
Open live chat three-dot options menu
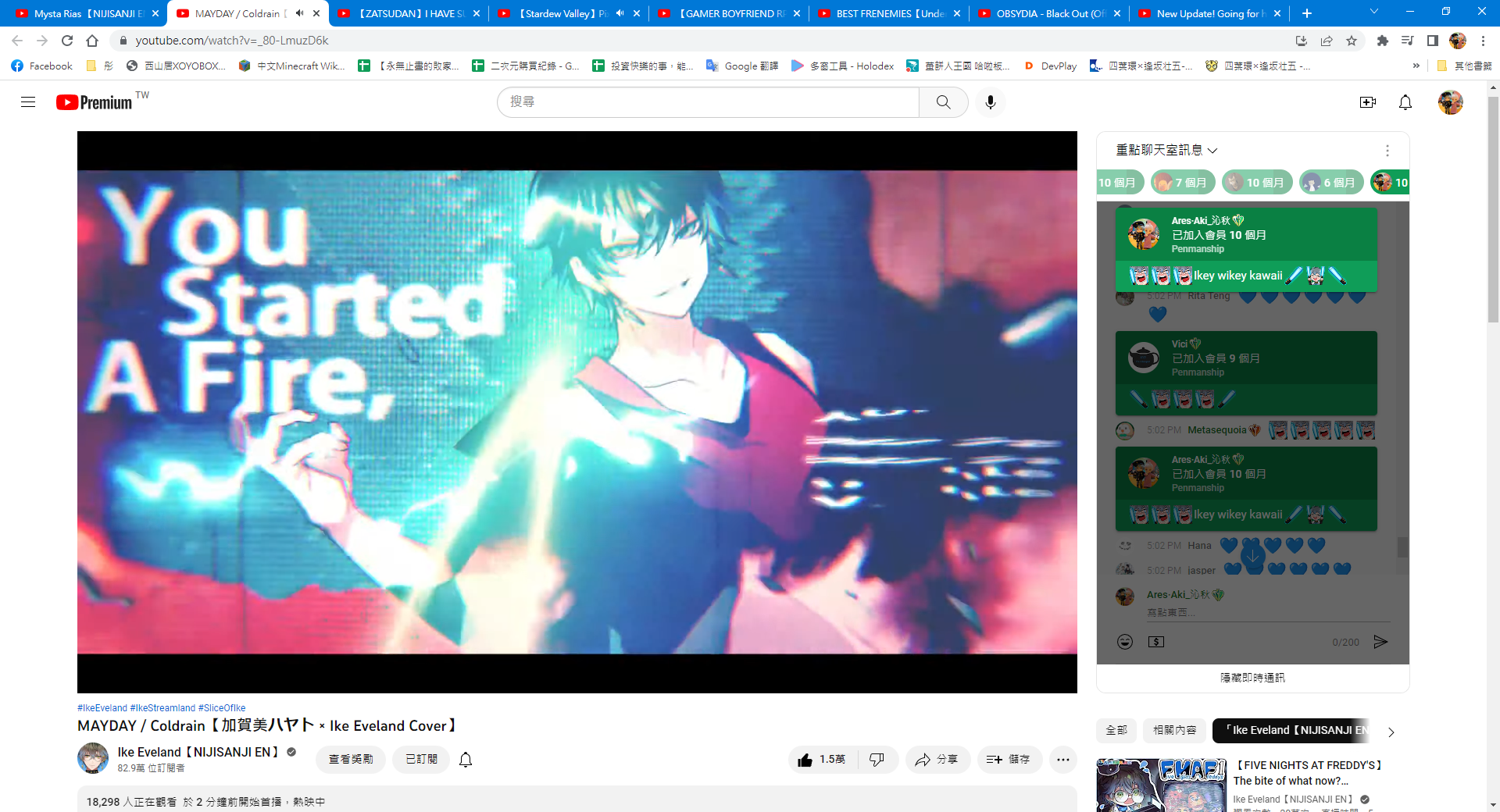[x=1387, y=150]
